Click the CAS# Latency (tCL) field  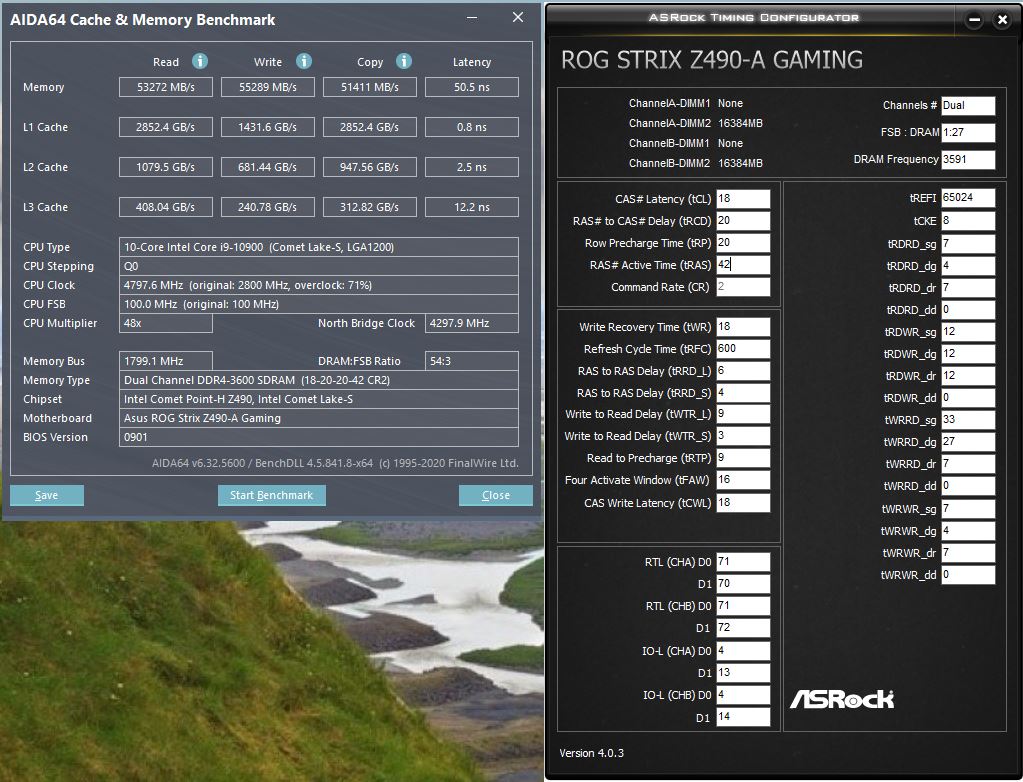tap(743, 199)
